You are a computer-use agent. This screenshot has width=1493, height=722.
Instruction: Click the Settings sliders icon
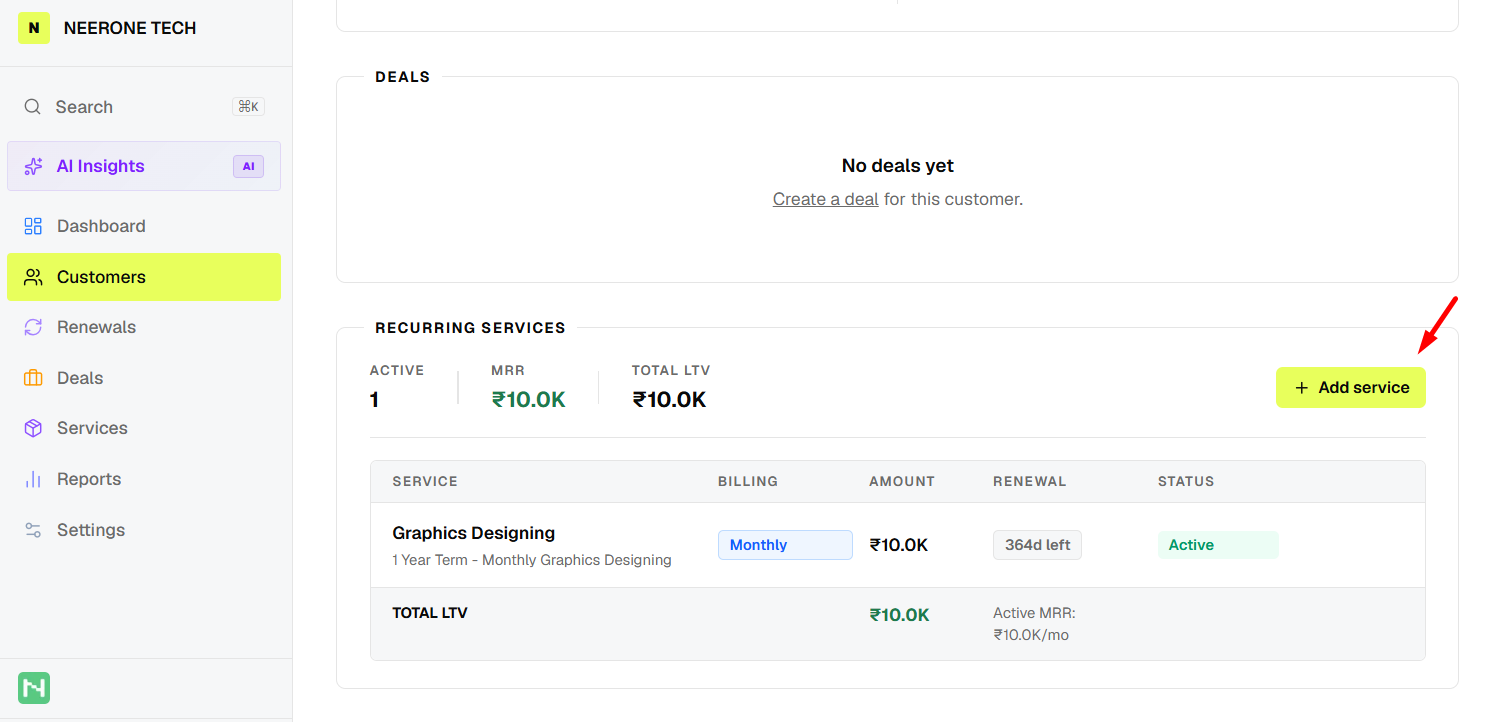33,530
